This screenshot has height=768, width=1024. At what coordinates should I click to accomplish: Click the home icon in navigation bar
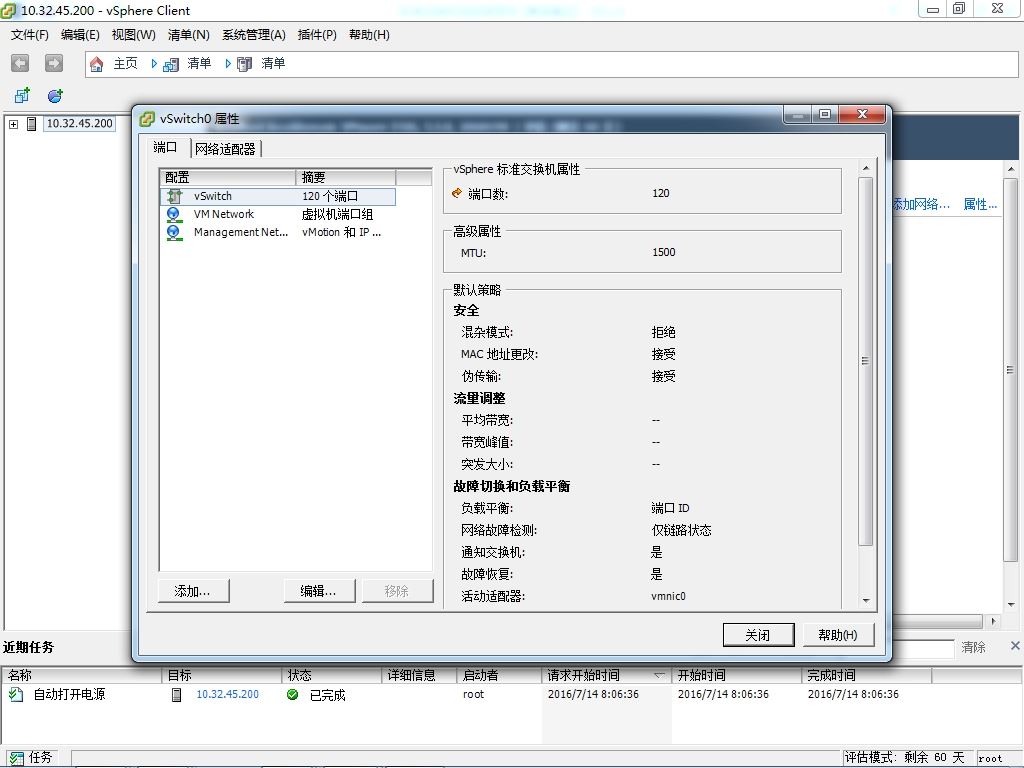click(97, 63)
